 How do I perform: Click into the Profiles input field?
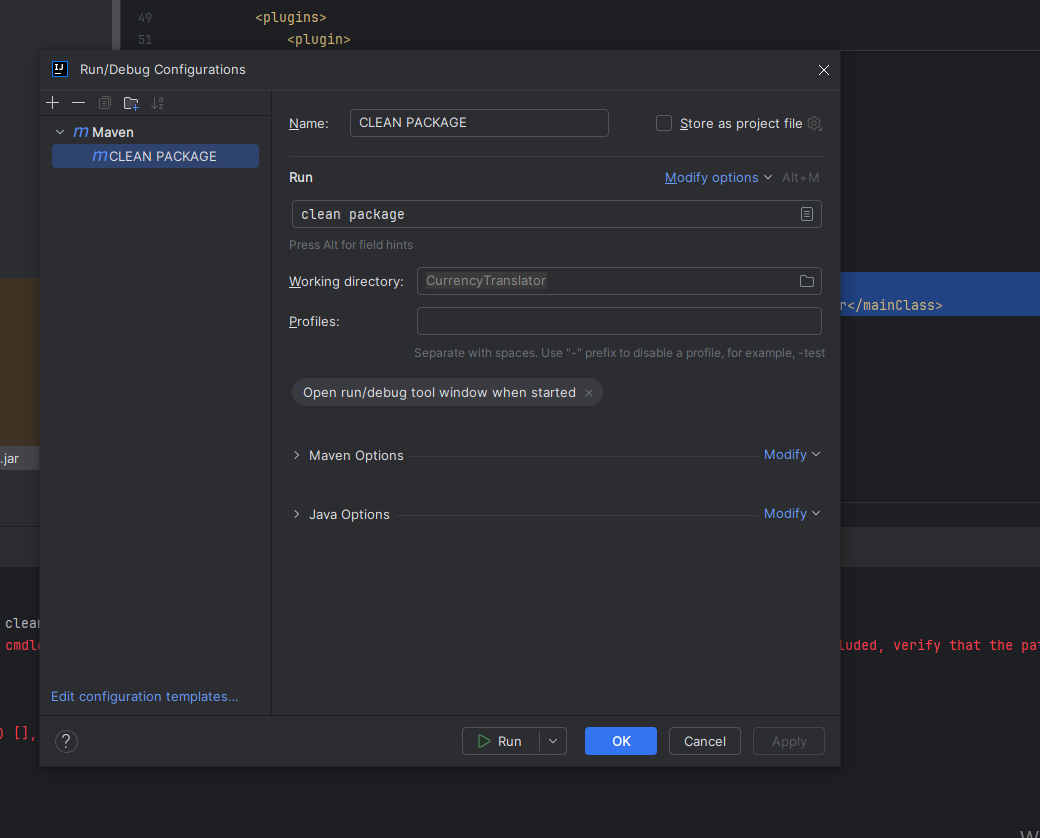(x=619, y=321)
